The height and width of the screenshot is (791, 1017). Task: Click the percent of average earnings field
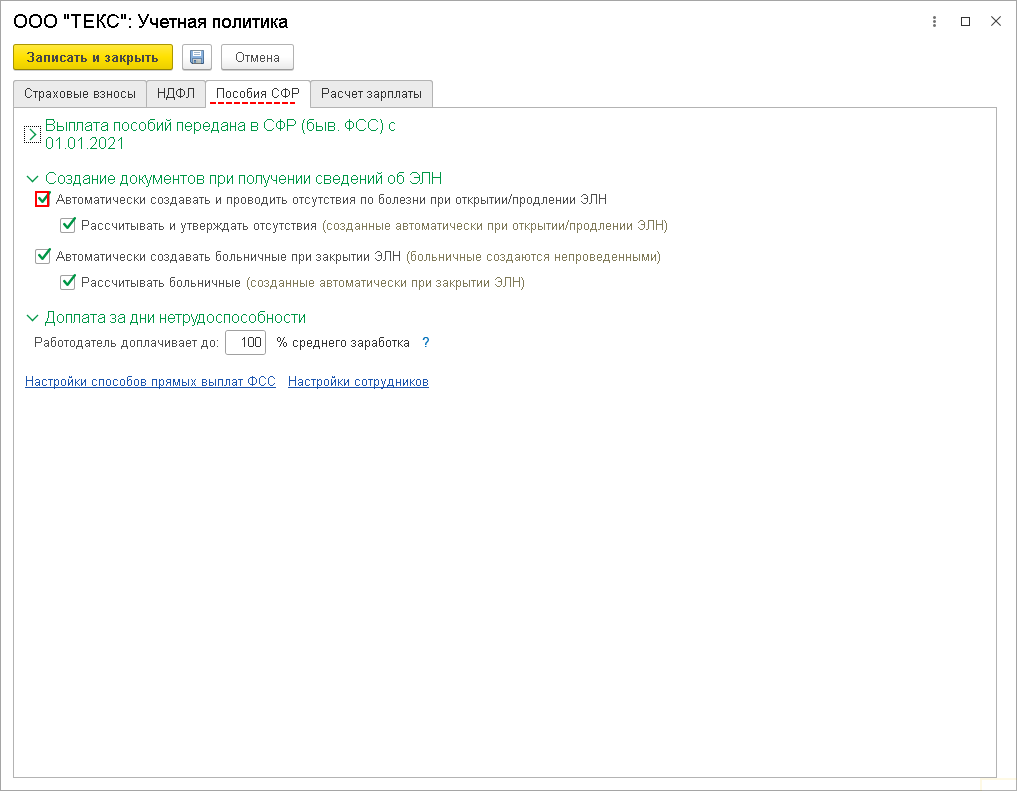(x=245, y=343)
